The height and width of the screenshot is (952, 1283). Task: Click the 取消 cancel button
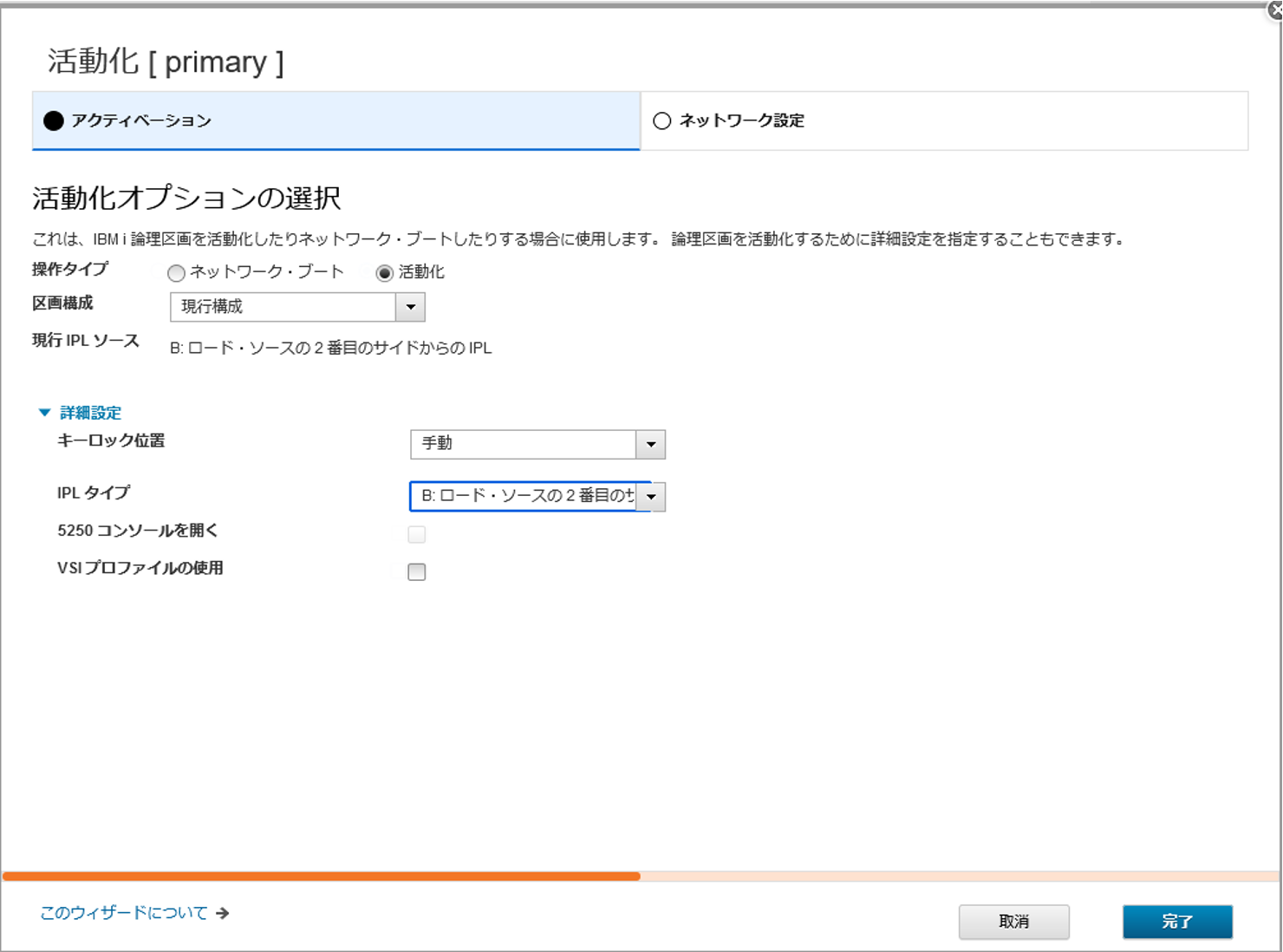(1013, 922)
